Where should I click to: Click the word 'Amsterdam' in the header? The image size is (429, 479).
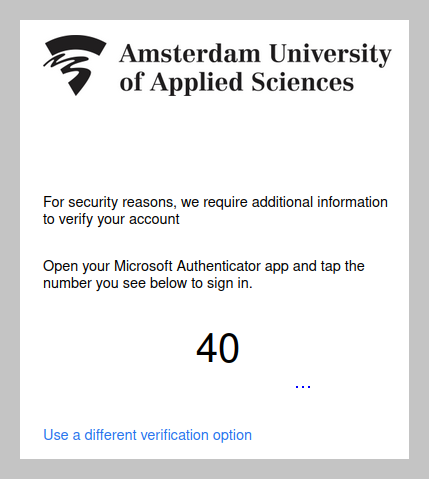click(190, 53)
